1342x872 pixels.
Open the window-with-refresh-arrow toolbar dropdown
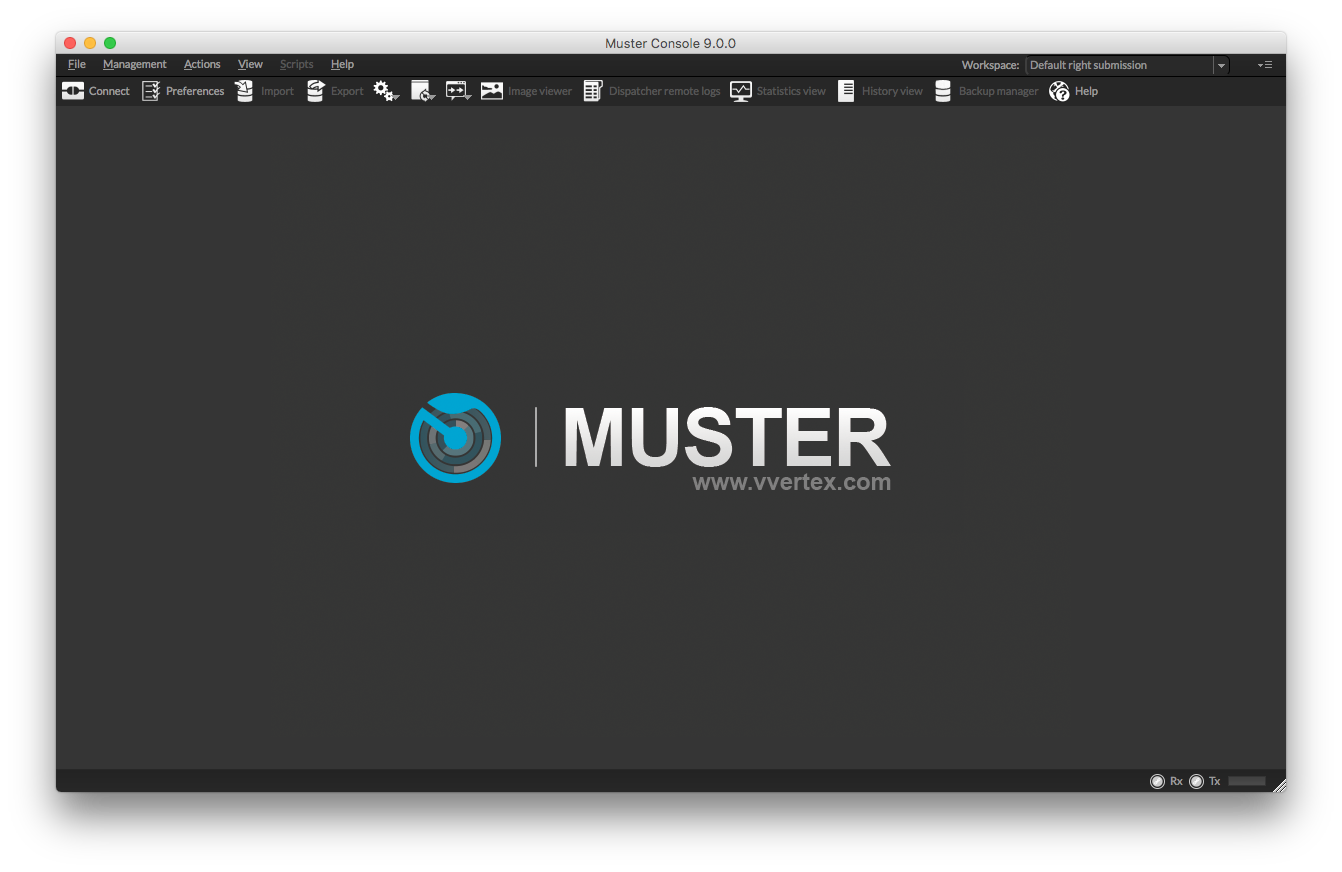(x=423, y=91)
